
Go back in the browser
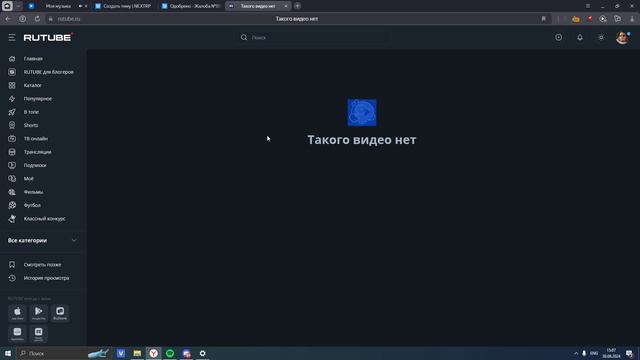pyautogui.click(x=8, y=19)
